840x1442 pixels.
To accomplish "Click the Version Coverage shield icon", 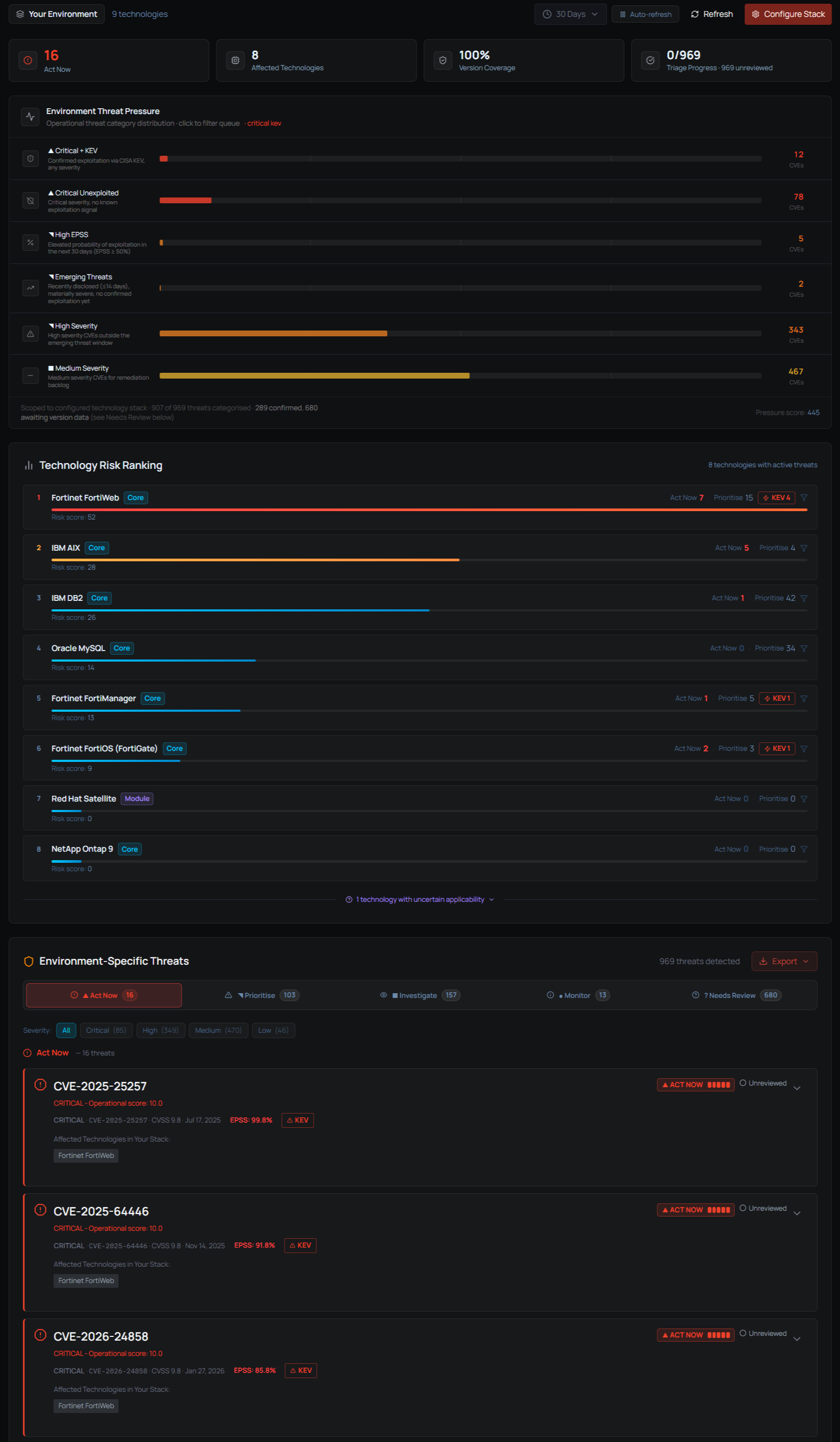I will point(443,60).
